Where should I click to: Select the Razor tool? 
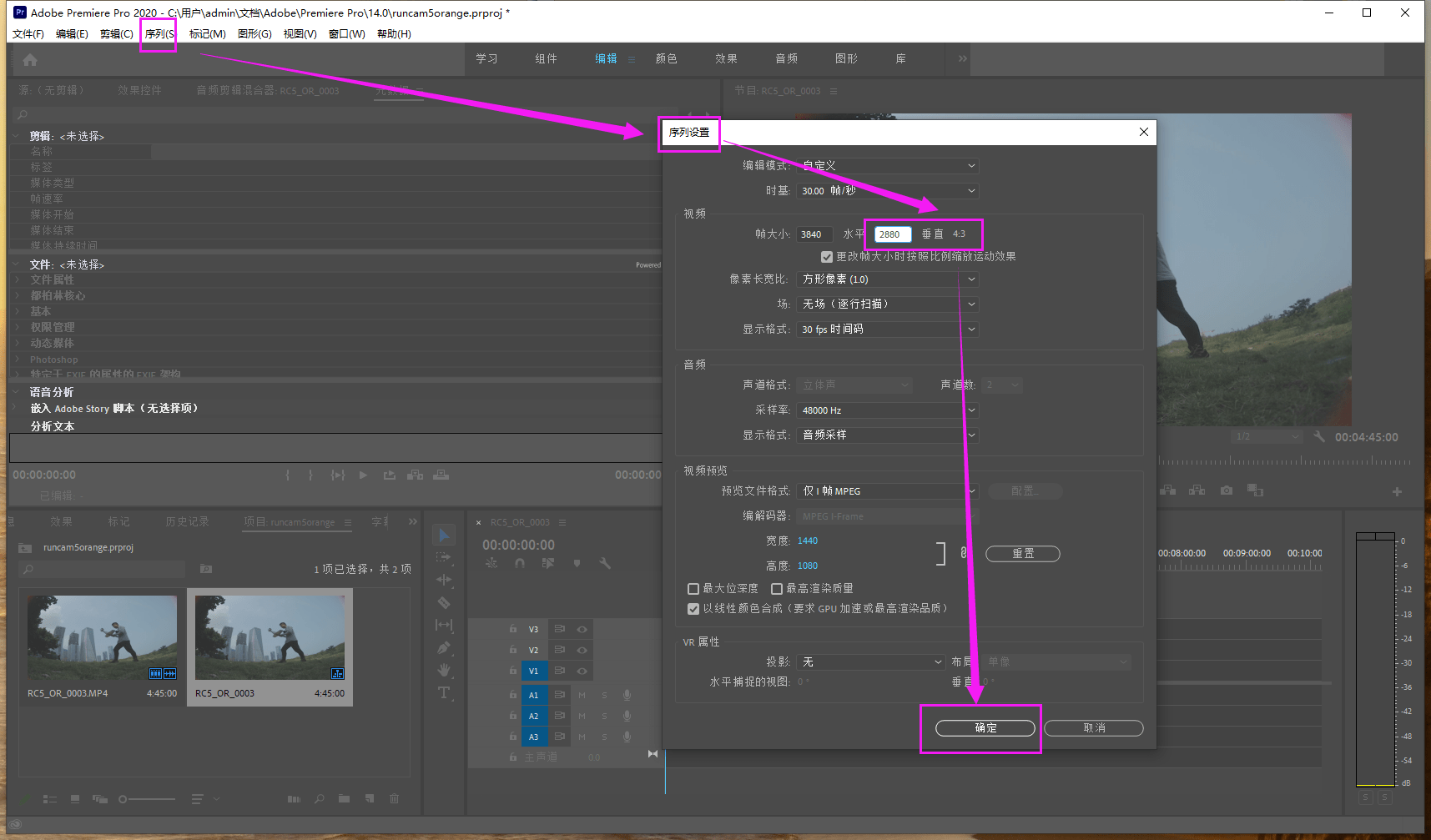[x=444, y=602]
